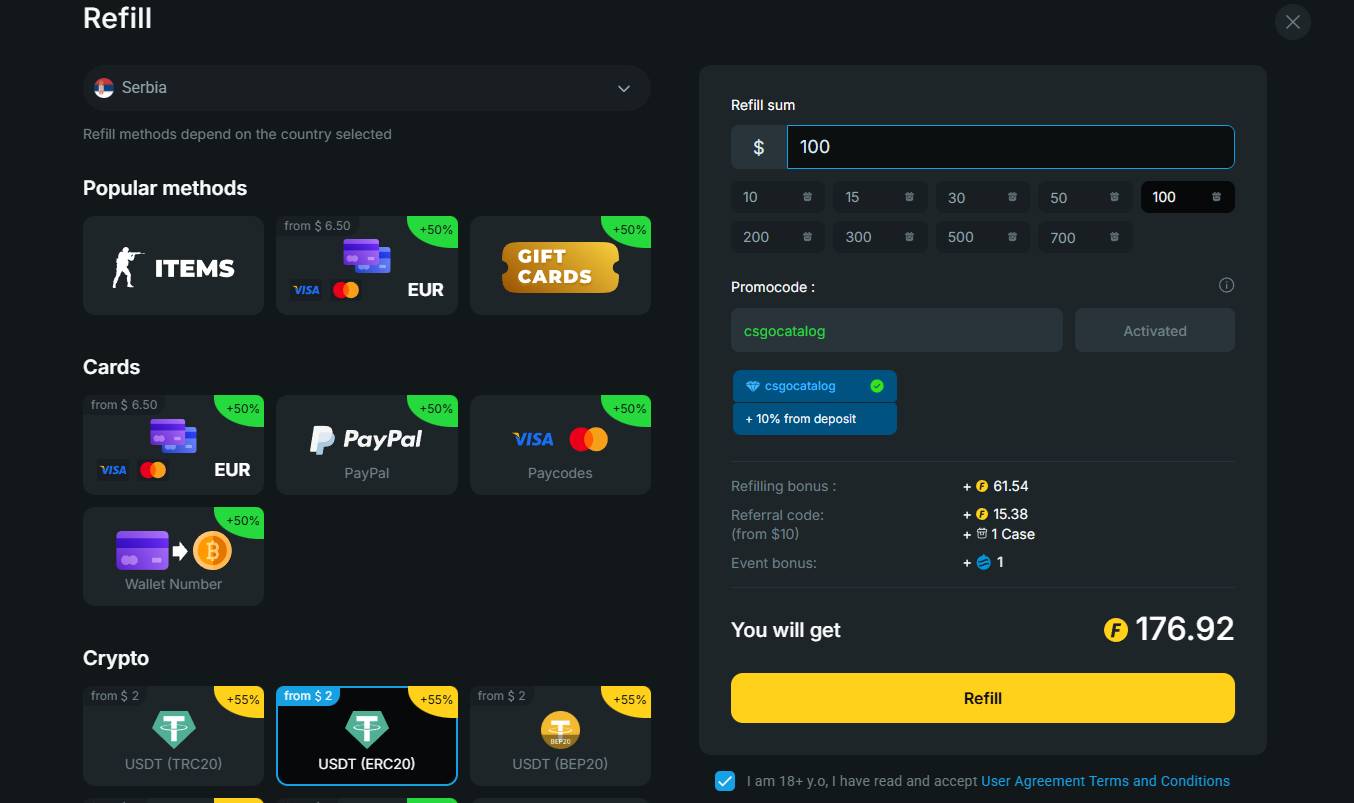This screenshot has height=803, width=1354.
Task: Click the Activated promocode button
Action: tap(1154, 330)
